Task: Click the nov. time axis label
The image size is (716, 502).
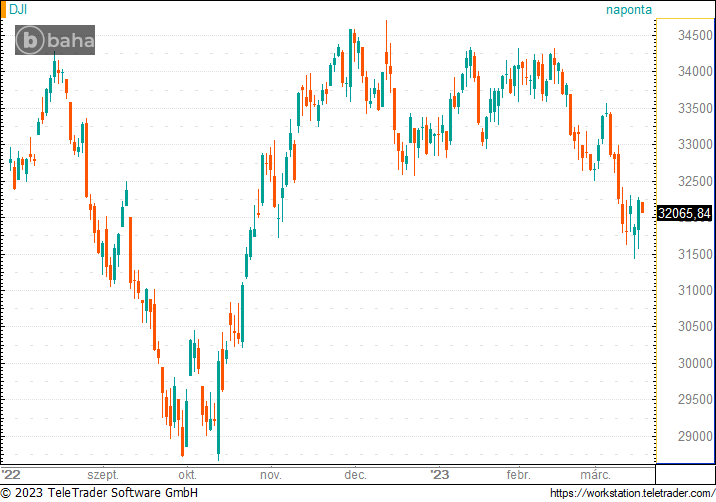Action: (x=270, y=475)
